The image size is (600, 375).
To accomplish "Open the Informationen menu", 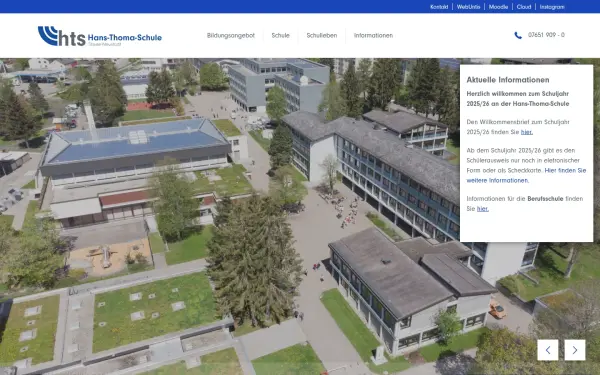I will point(373,36).
